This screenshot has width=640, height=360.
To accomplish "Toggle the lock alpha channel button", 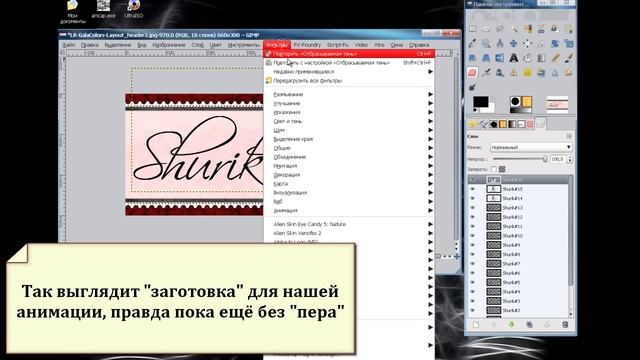I will (502, 169).
